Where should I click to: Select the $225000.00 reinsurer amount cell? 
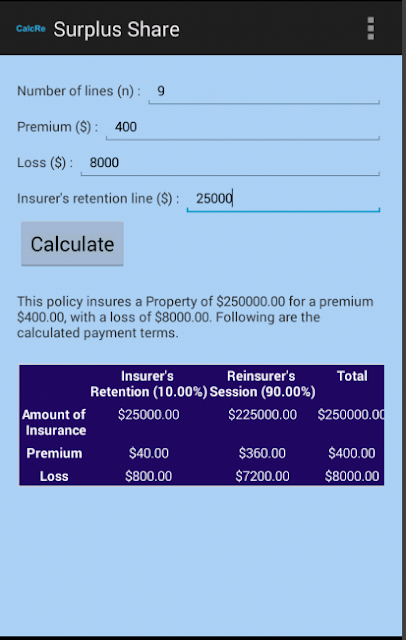pyautogui.click(x=262, y=415)
